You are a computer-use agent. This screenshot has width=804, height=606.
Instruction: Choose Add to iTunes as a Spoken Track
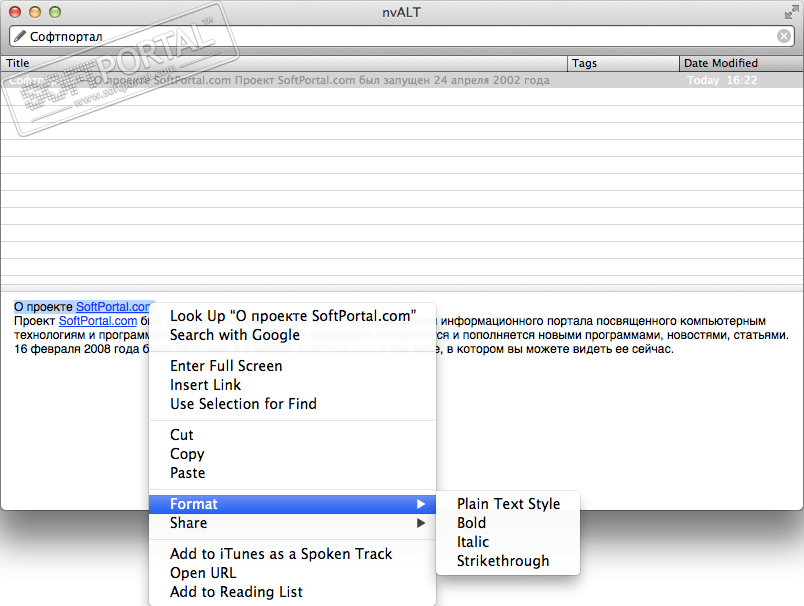click(293, 554)
